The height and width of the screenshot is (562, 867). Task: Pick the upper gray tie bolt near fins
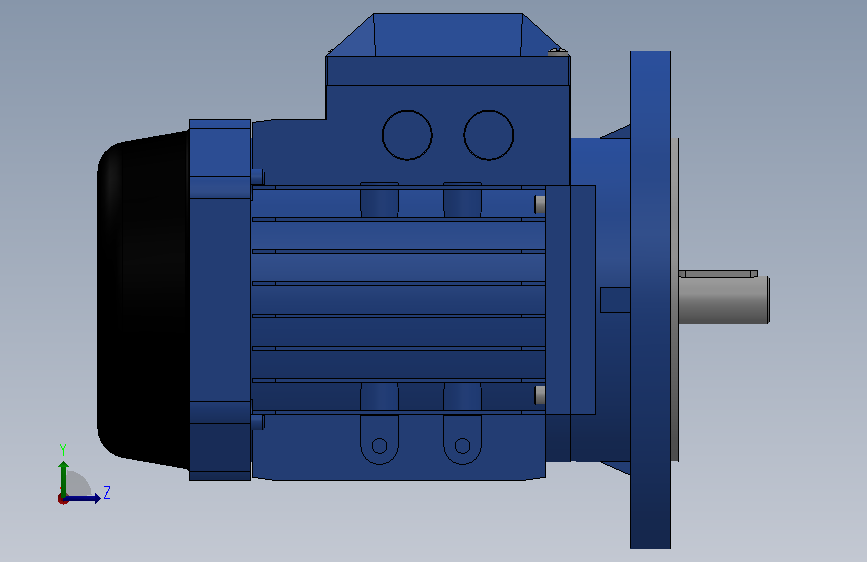pyautogui.click(x=540, y=204)
